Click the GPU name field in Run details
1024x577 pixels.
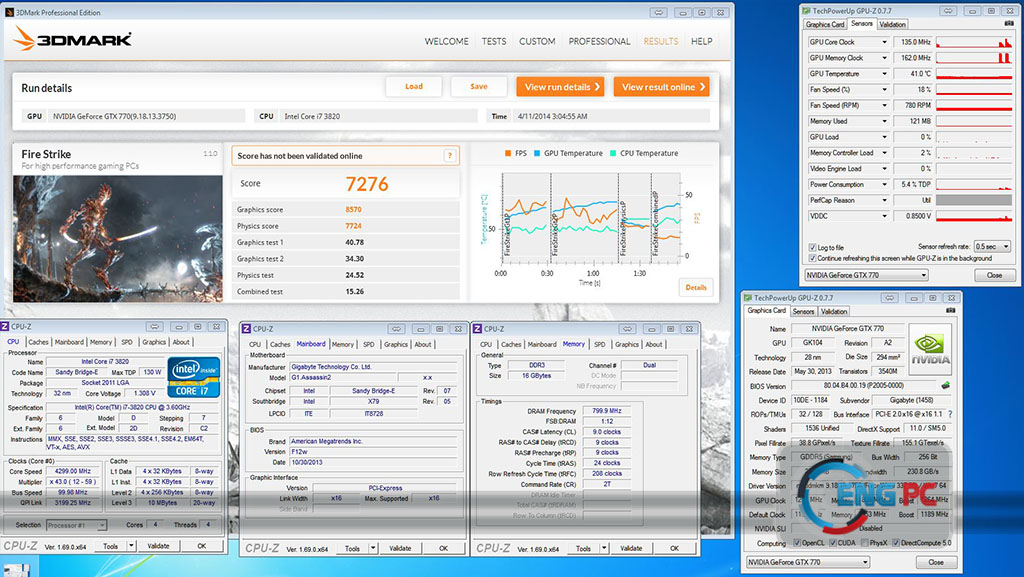(146, 116)
